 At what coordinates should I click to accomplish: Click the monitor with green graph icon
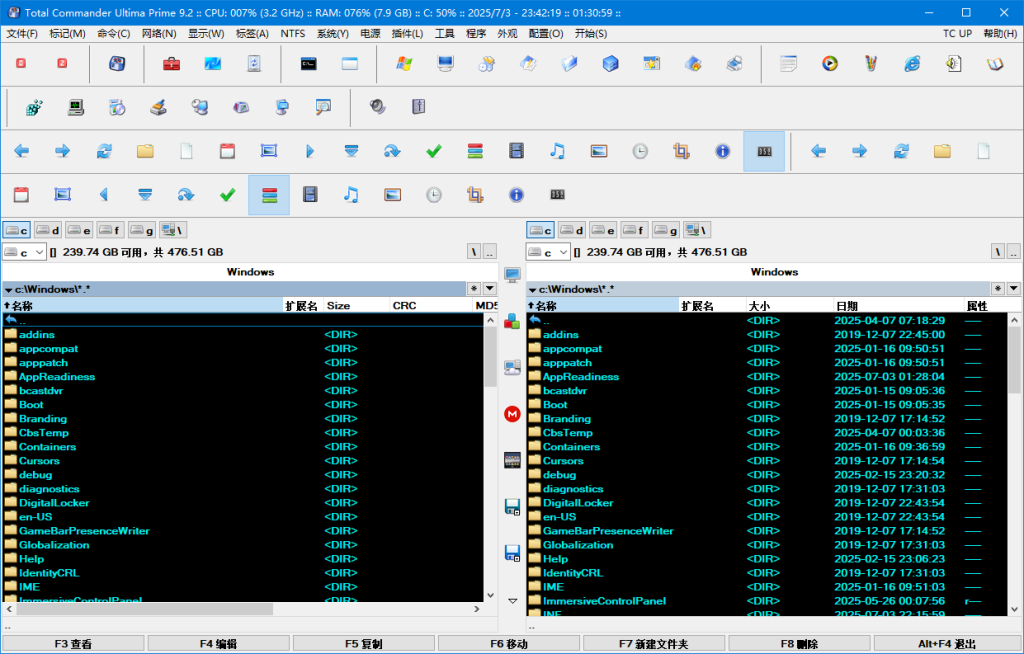point(76,107)
